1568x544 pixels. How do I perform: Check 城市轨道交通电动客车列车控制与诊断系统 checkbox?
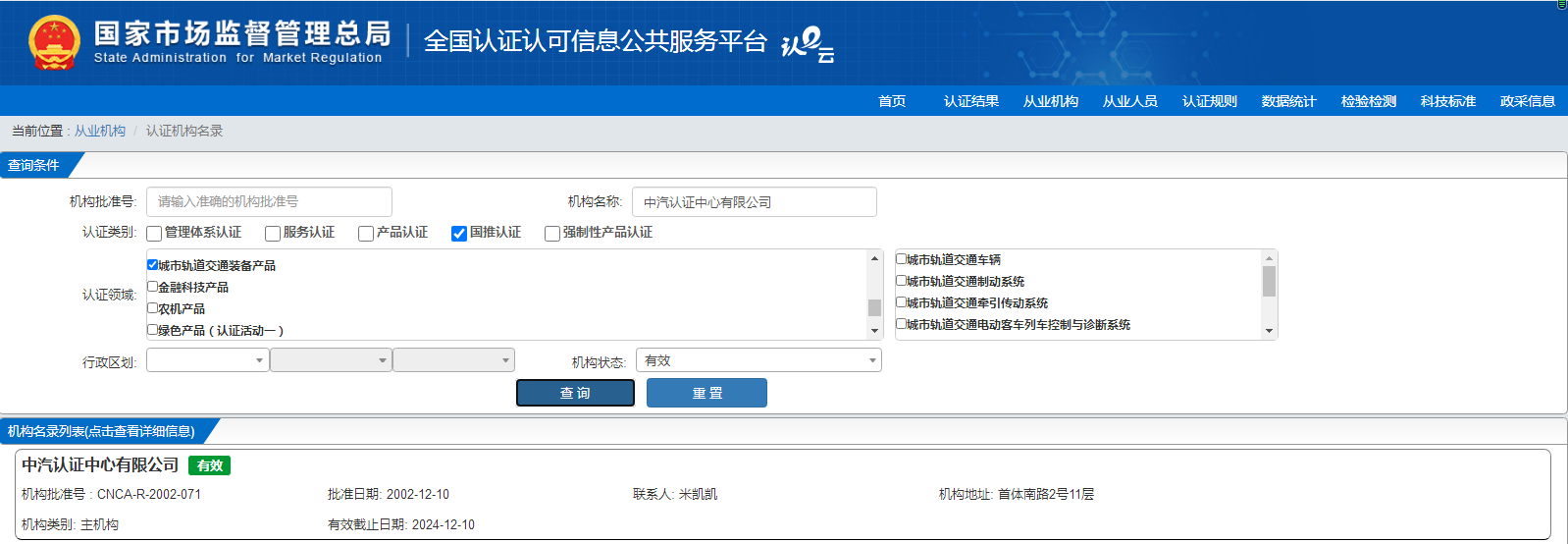pos(901,324)
